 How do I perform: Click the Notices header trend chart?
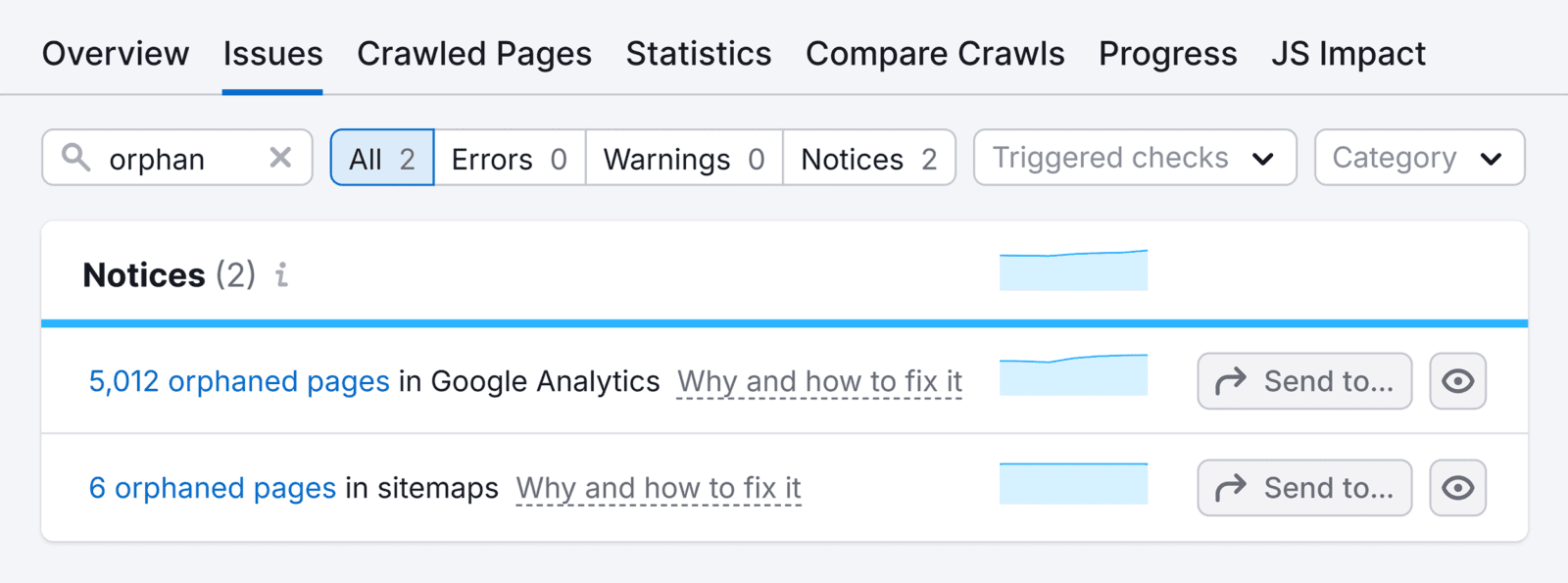click(1073, 270)
